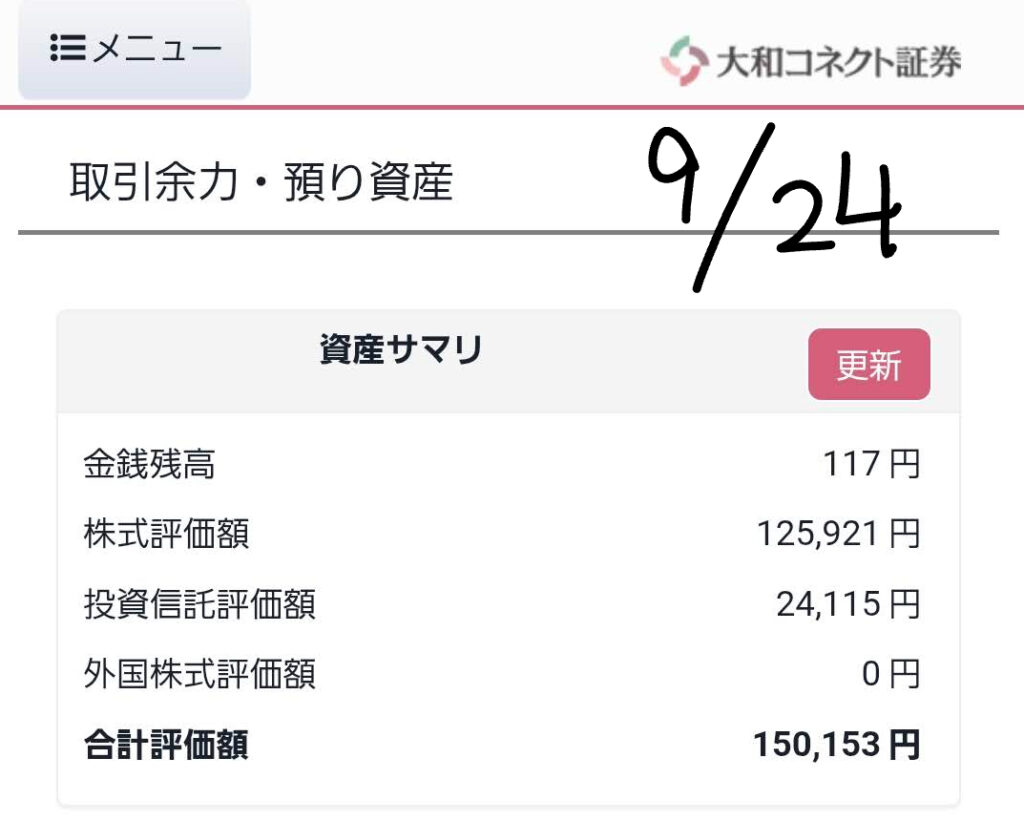The image size is (1024, 821).
Task: Click the 125,921 円 stock valuation amount
Action: click(838, 534)
